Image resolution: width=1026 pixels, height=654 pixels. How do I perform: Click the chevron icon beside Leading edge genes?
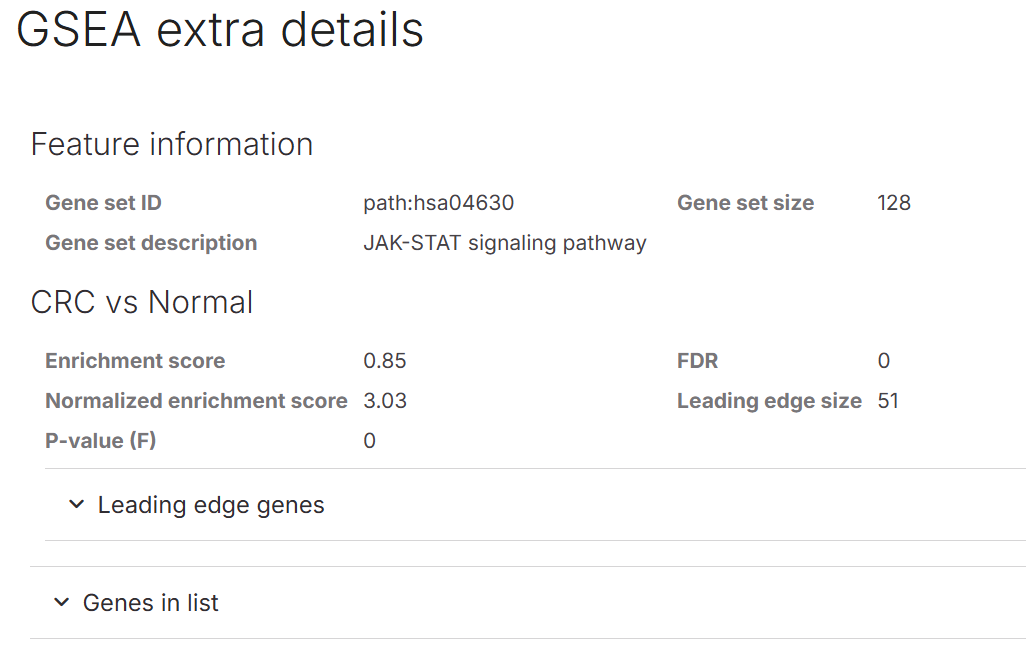coord(77,505)
